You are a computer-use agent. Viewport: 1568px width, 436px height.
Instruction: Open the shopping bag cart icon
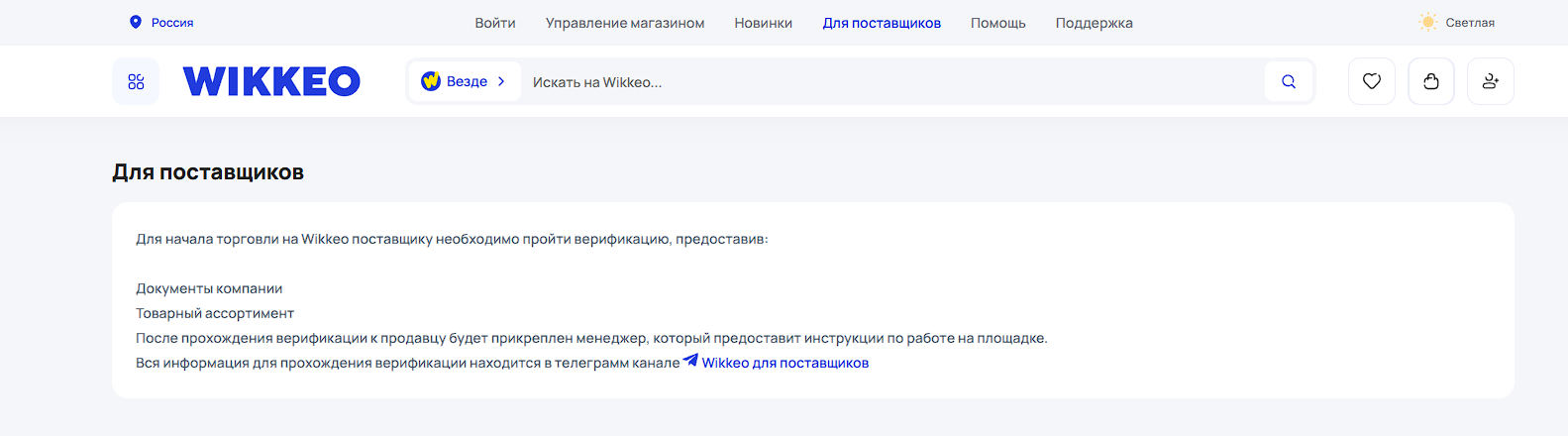click(x=1431, y=81)
